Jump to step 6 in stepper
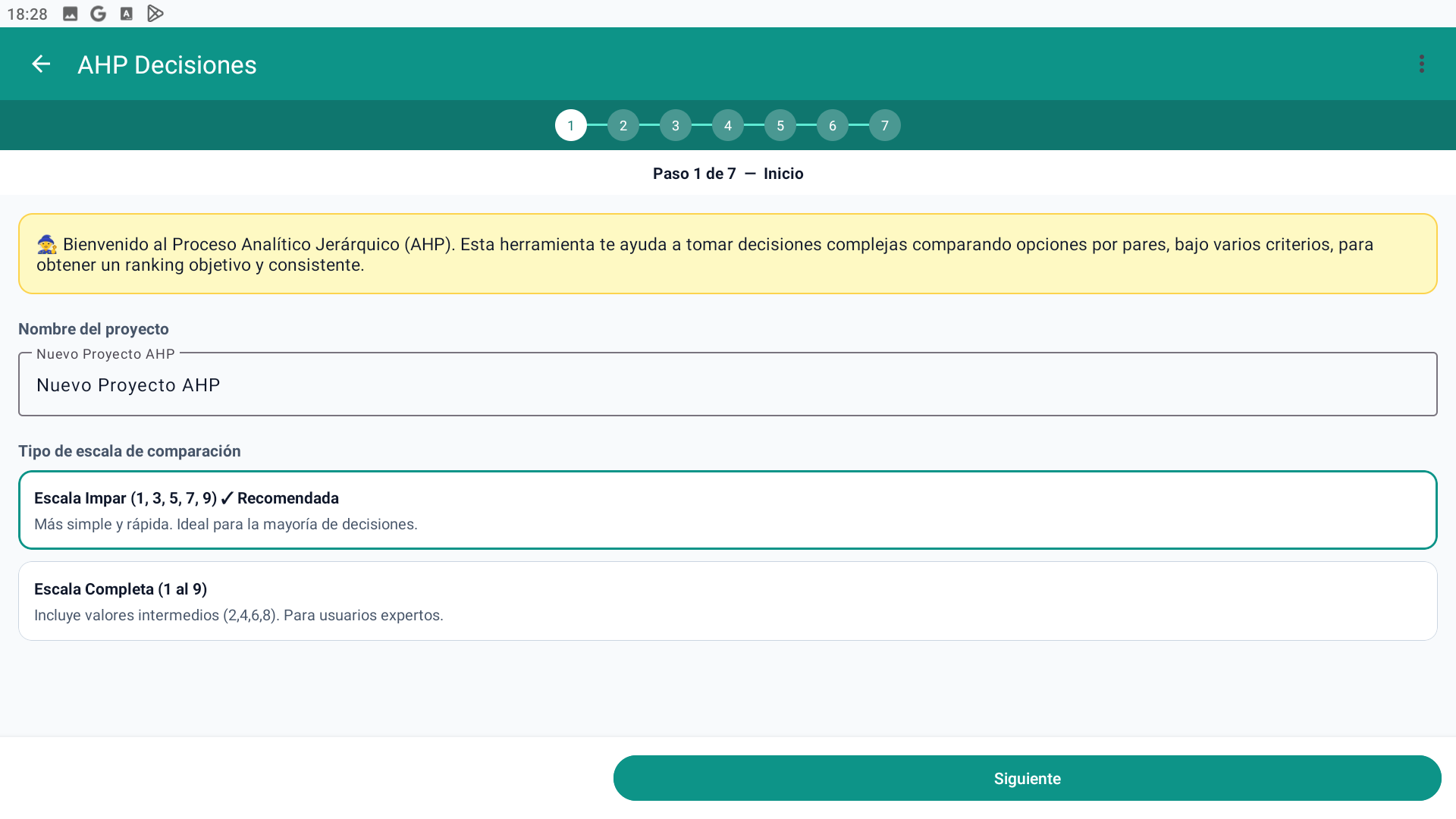 pos(833,125)
